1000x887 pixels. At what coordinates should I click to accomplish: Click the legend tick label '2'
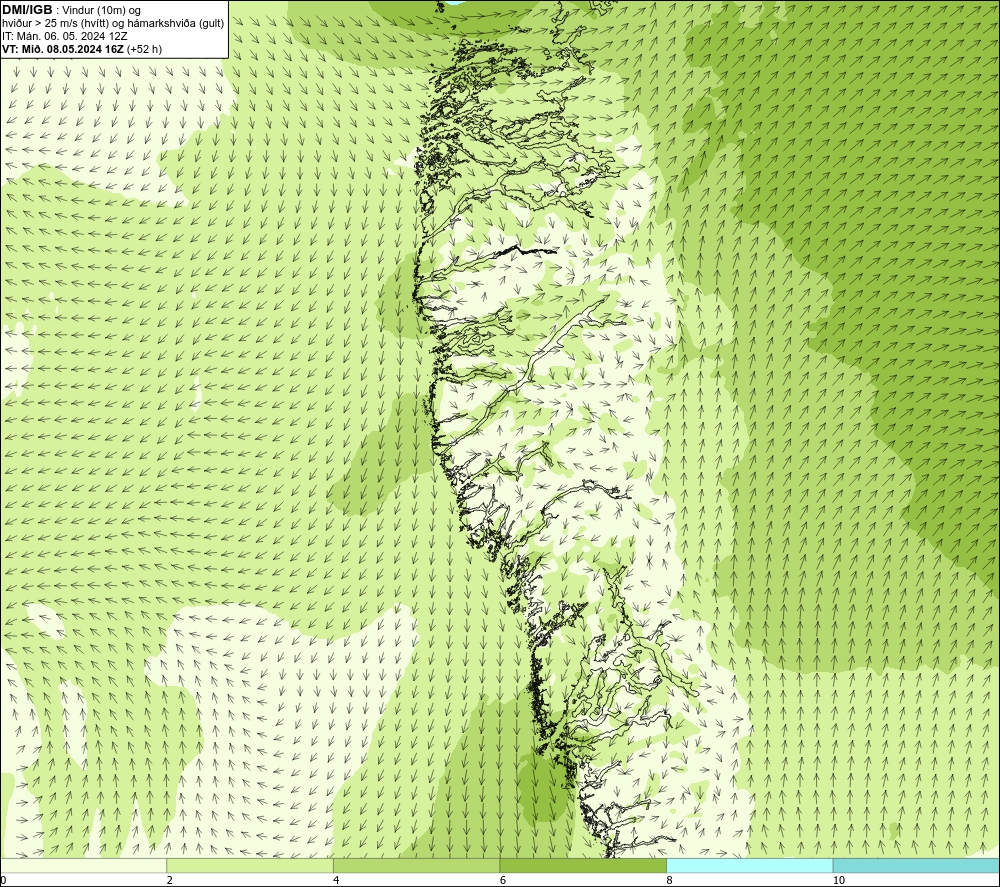click(x=170, y=880)
